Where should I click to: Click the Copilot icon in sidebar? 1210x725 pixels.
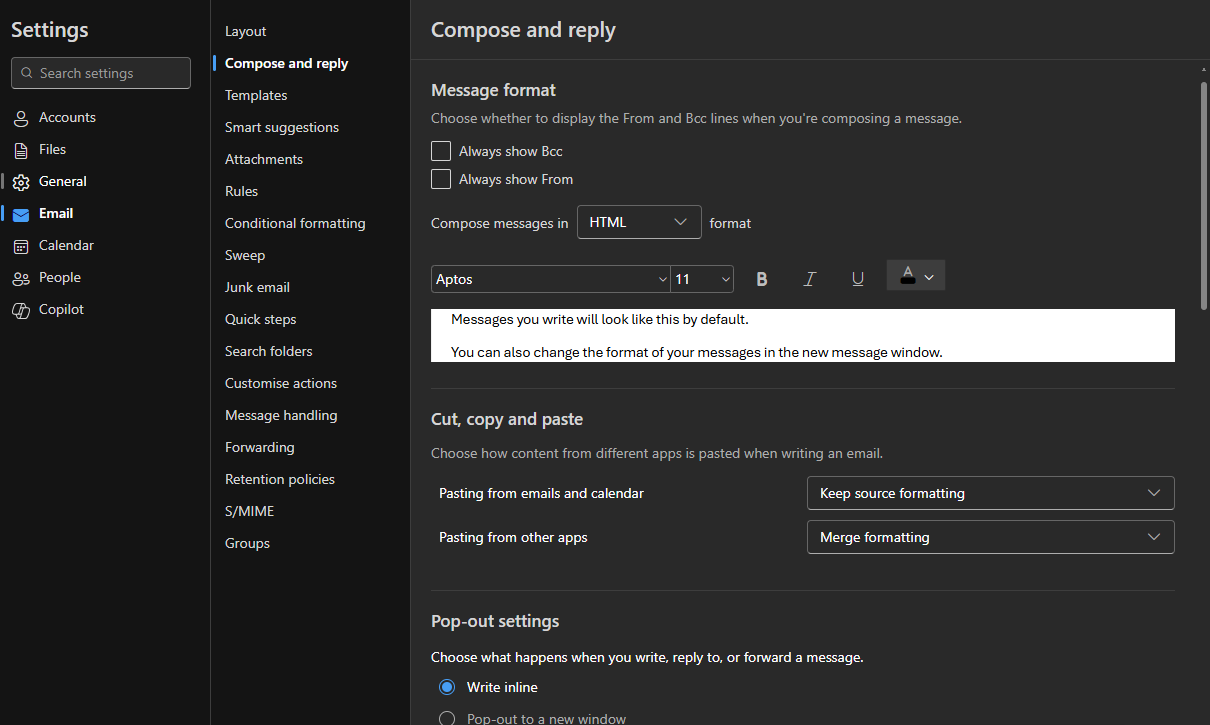click(21, 310)
